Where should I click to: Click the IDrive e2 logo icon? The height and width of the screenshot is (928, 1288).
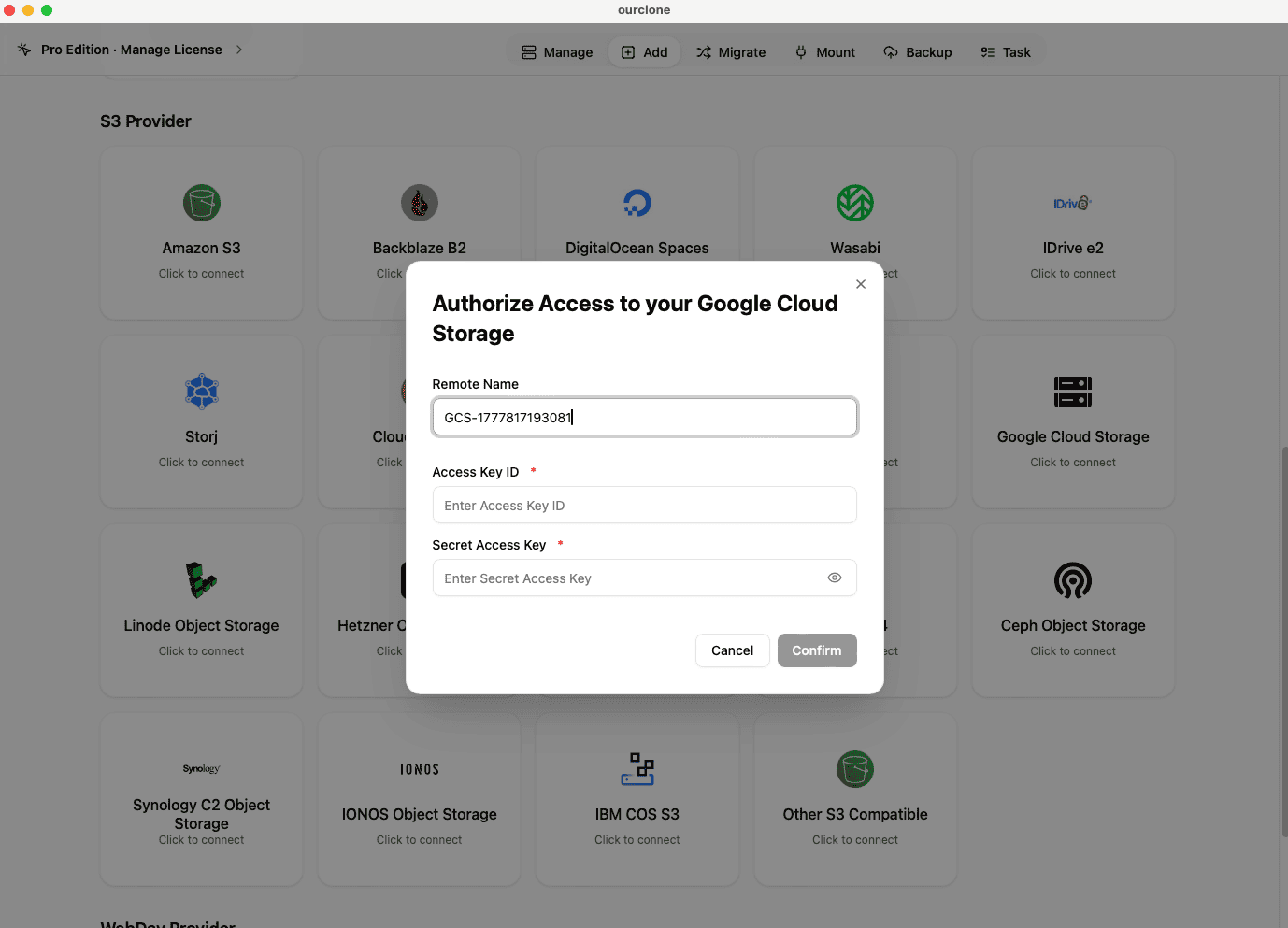coord(1073,203)
